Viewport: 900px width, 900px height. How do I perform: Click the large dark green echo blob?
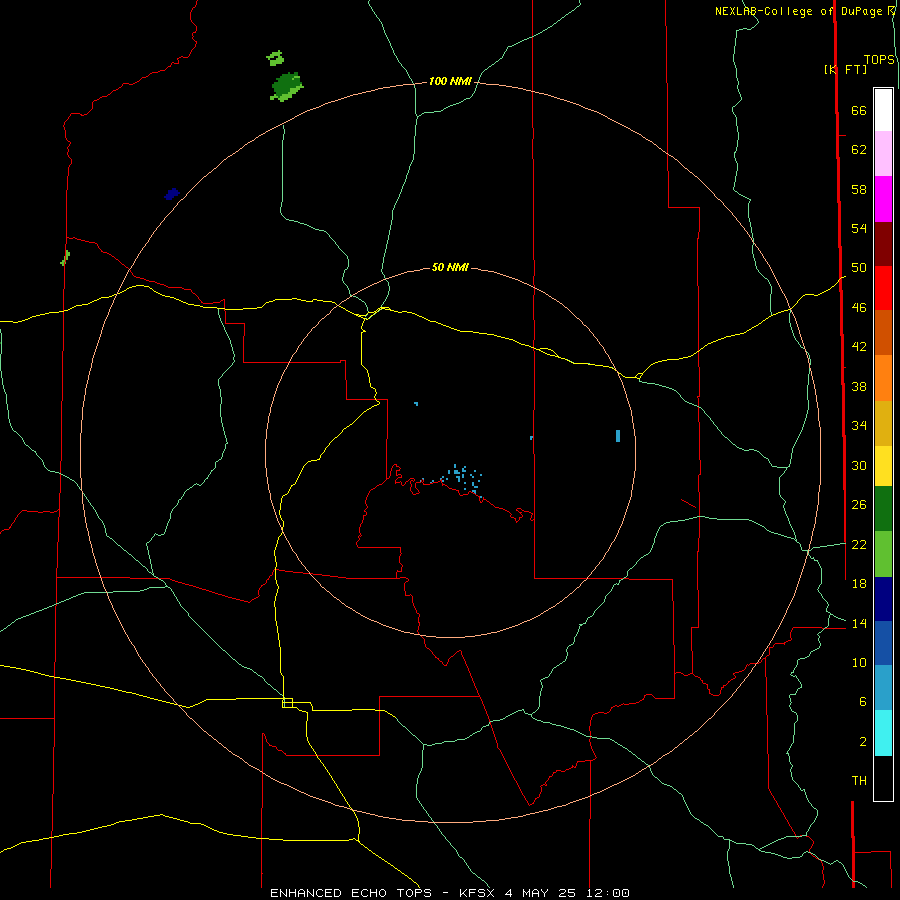click(286, 87)
